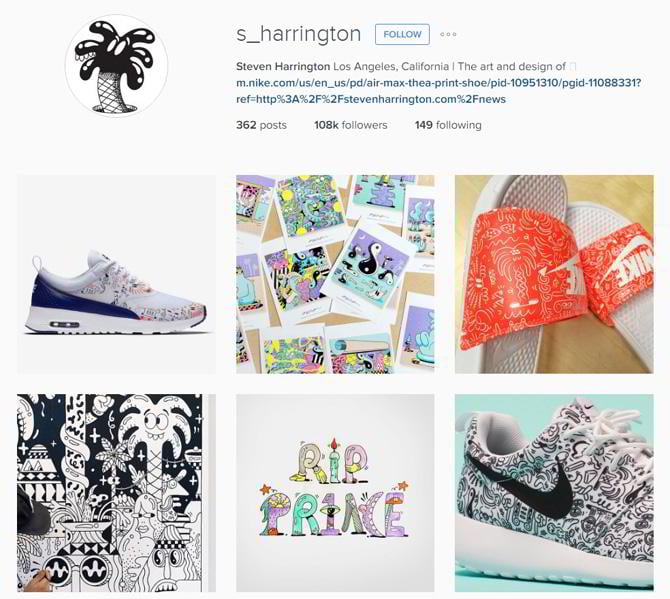Viewport: 670px width, 599px height.
Task: Open the three-dot more options menu
Action: point(448,35)
